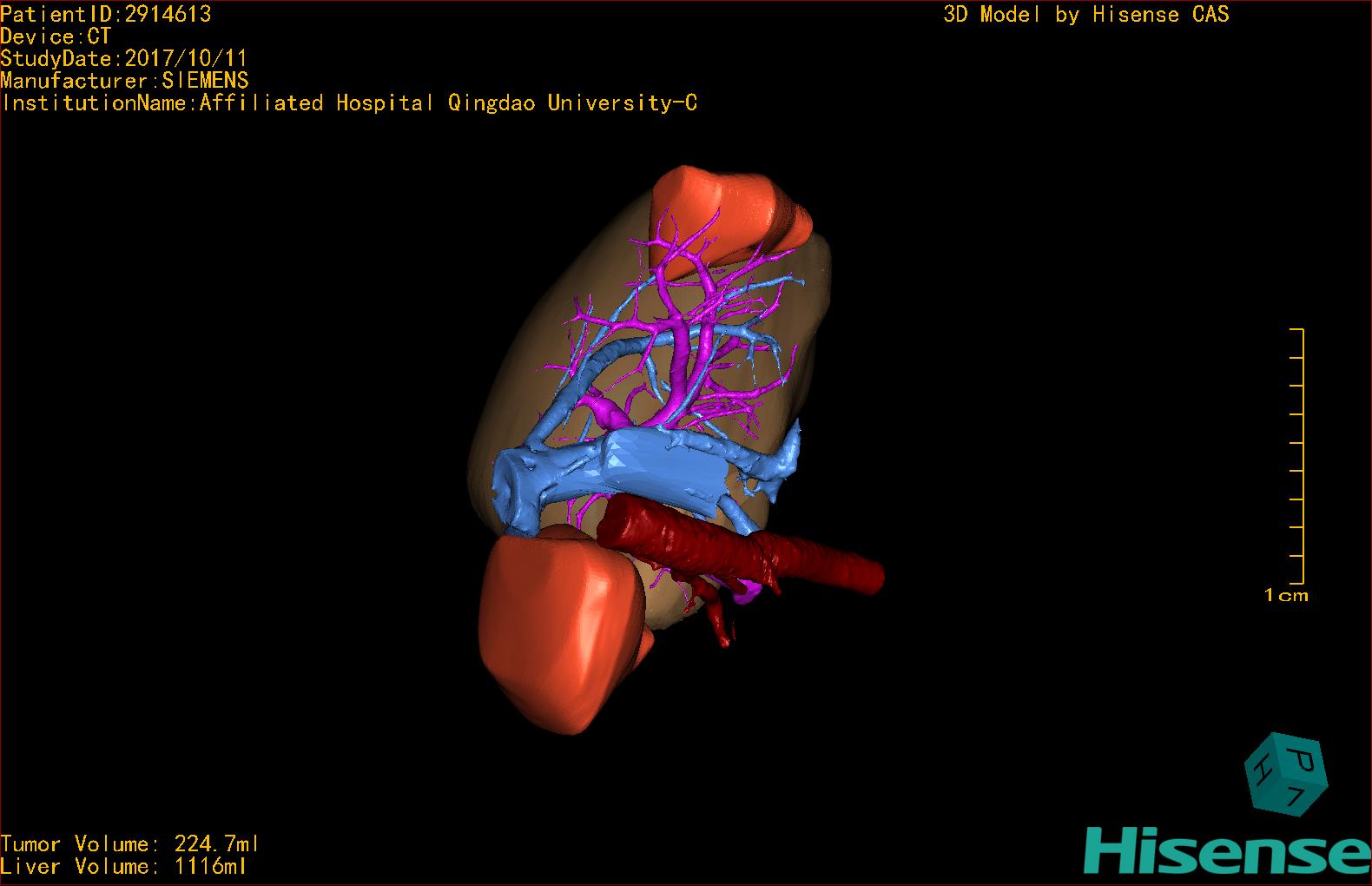Click the Device:CT overlay label
1372x886 pixels.
coord(56,36)
